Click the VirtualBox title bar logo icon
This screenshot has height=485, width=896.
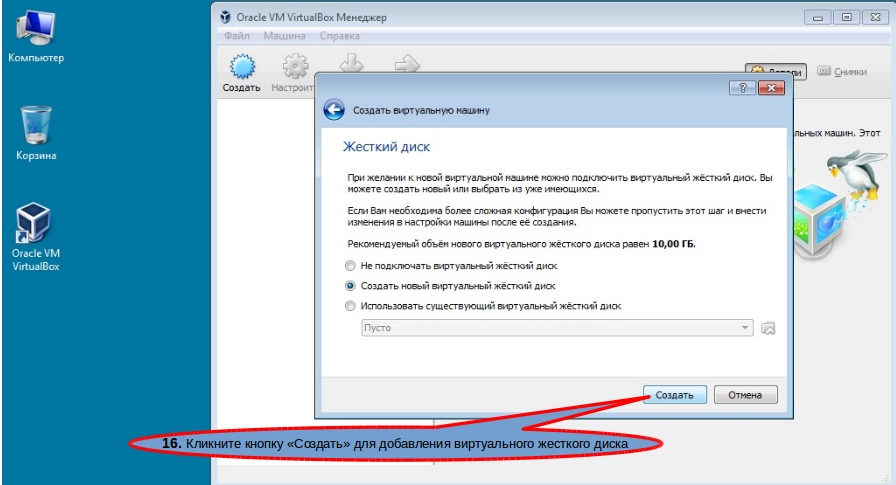click(x=225, y=17)
